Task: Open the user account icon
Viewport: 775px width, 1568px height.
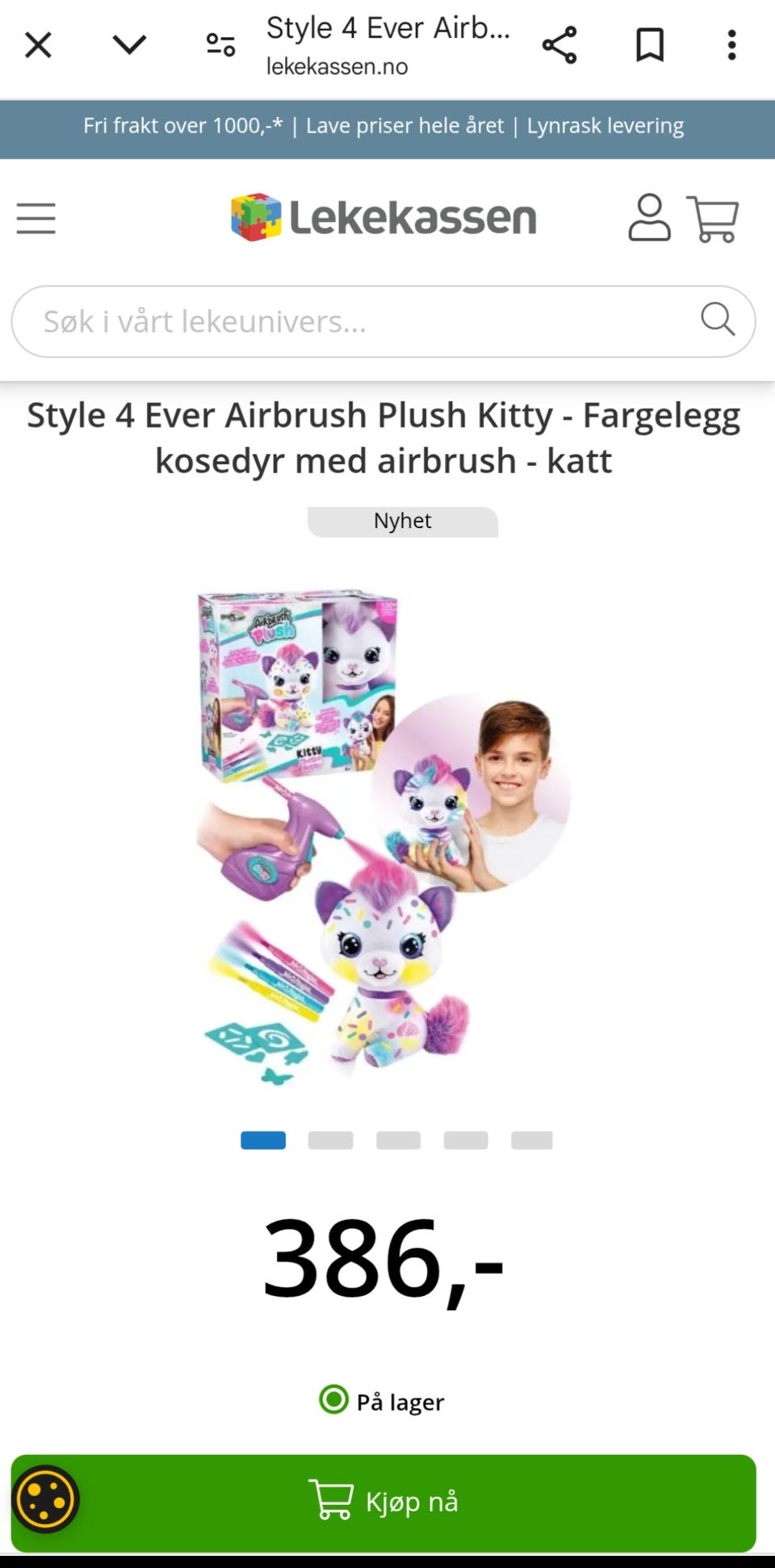Action: 649,217
